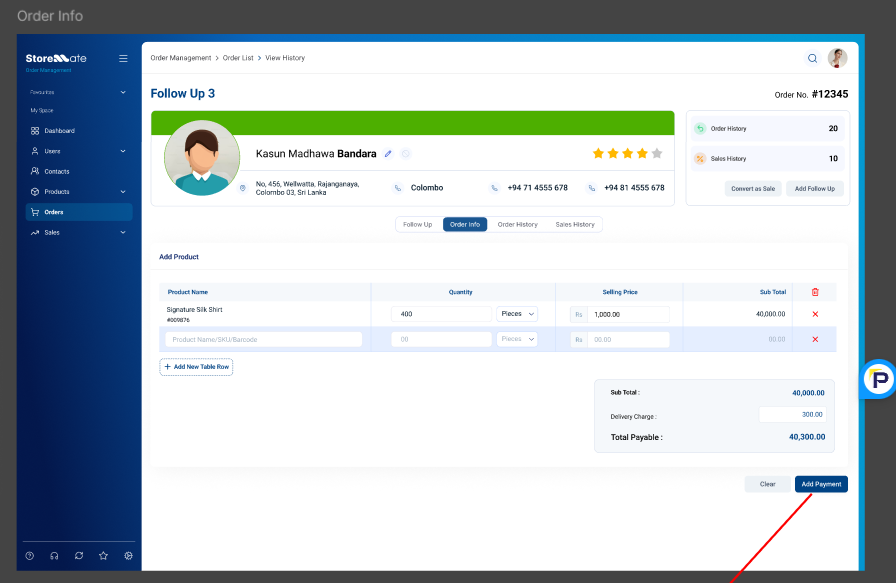Remove the empty product row with red X
The height and width of the screenshot is (583, 896).
(815, 340)
